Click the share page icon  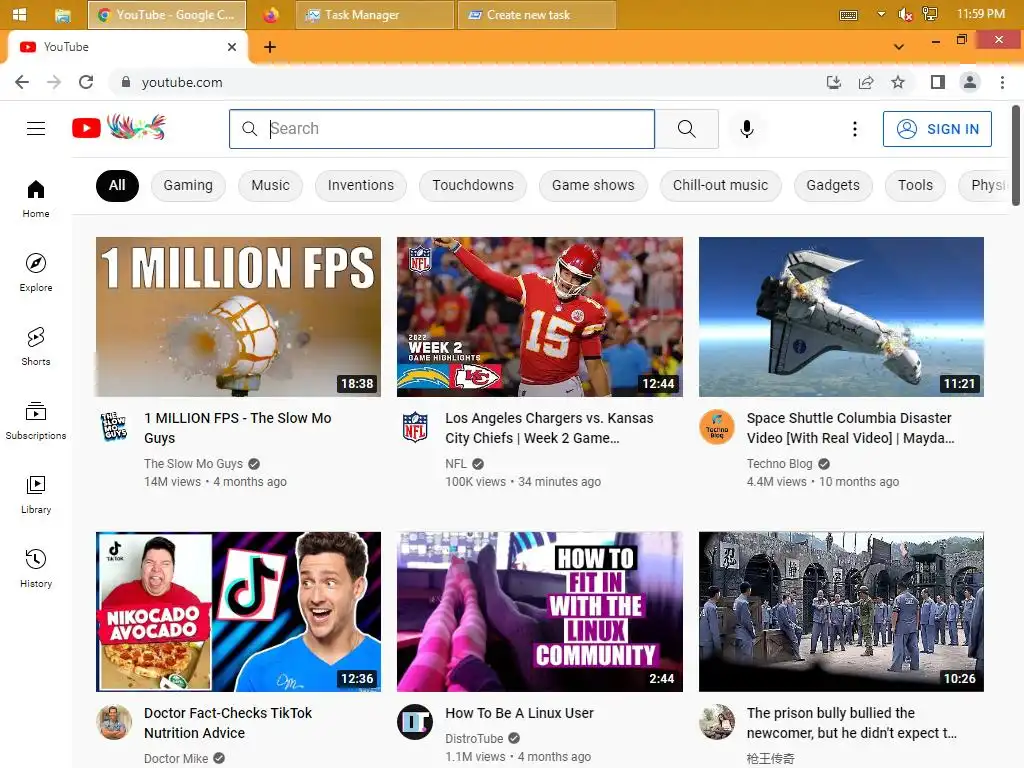pos(866,82)
